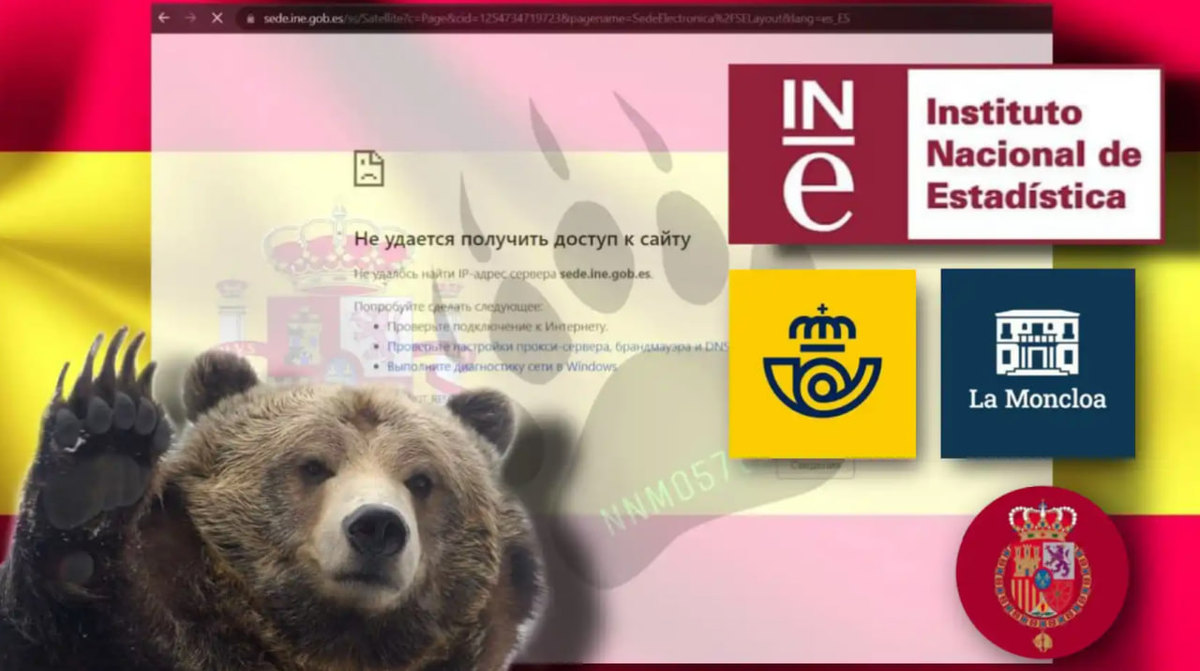
Task: Open site info lock icon in address bar
Action: pos(249,18)
